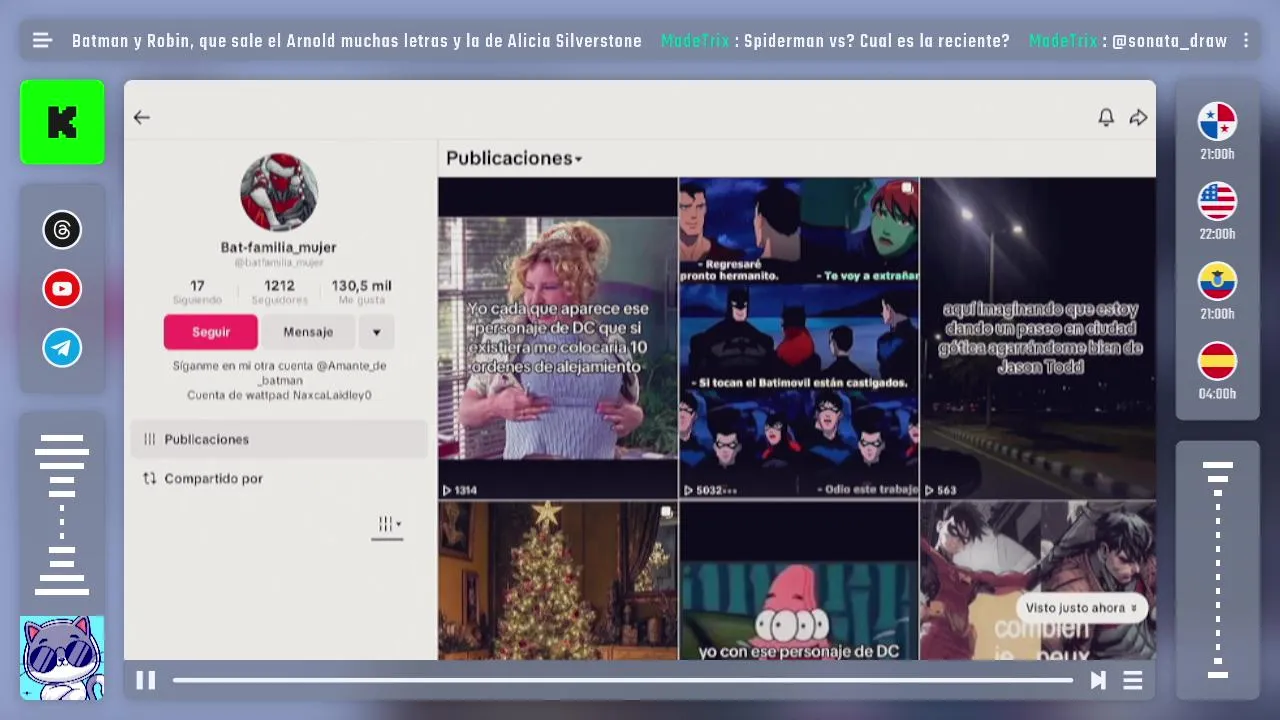Screen dimensions: 1280x720
Task: Open the Threads social icon
Action: [x=62, y=230]
